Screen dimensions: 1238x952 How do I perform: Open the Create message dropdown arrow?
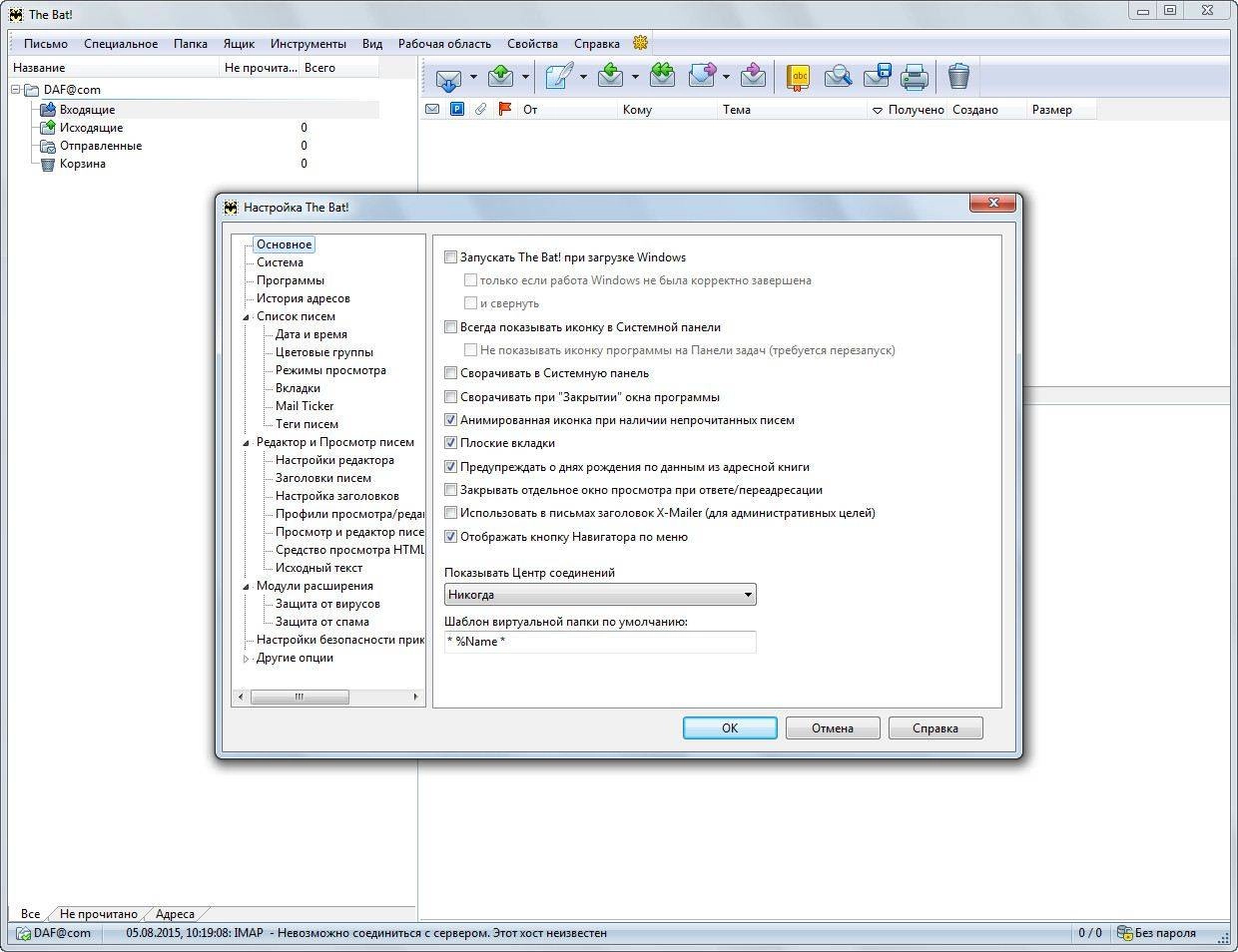pos(583,77)
